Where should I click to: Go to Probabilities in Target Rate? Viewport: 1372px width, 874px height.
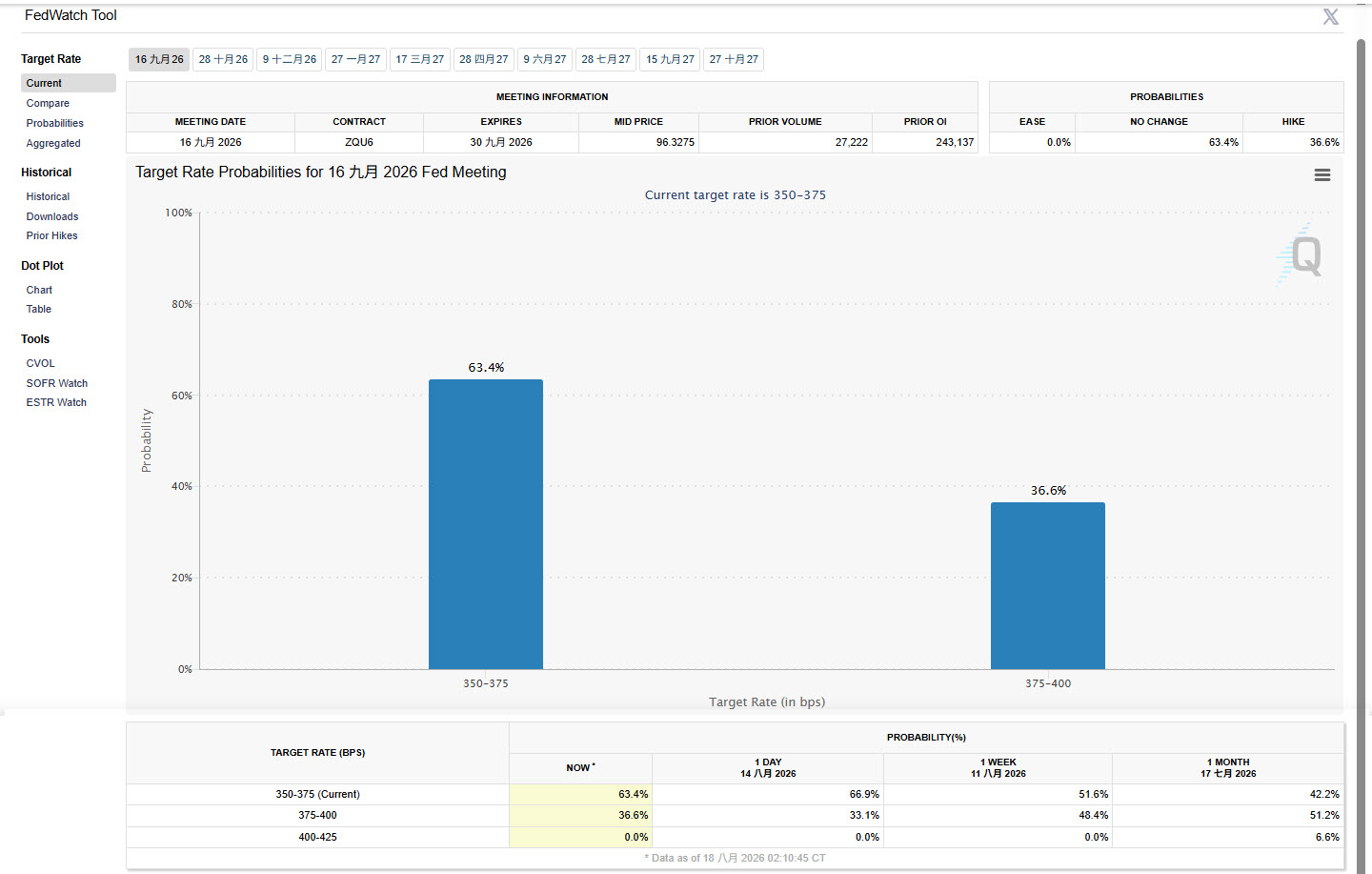click(55, 123)
